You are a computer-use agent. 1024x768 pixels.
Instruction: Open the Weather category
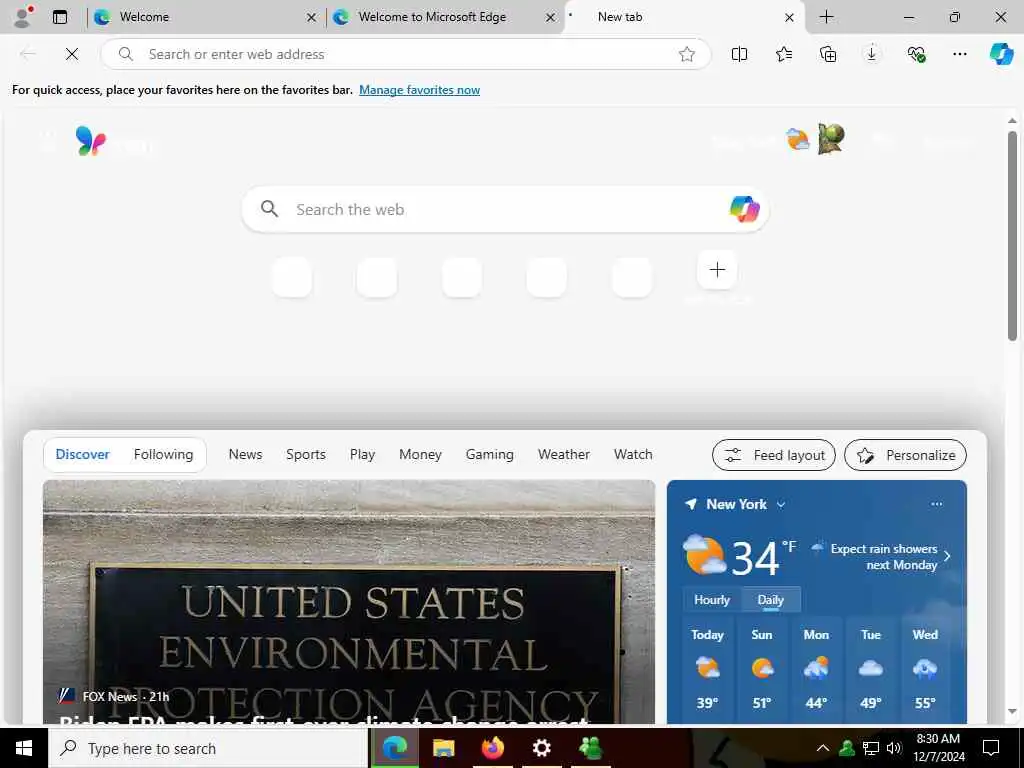pos(564,455)
